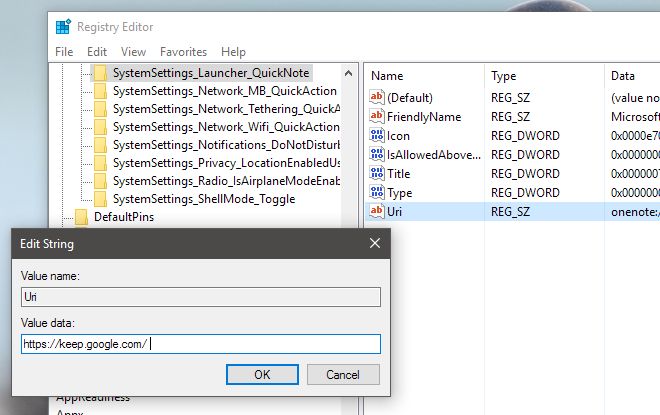The image size is (660, 415).
Task: Click the SystemSettings_Network_Tethering folder icon
Action: [x=100, y=109]
